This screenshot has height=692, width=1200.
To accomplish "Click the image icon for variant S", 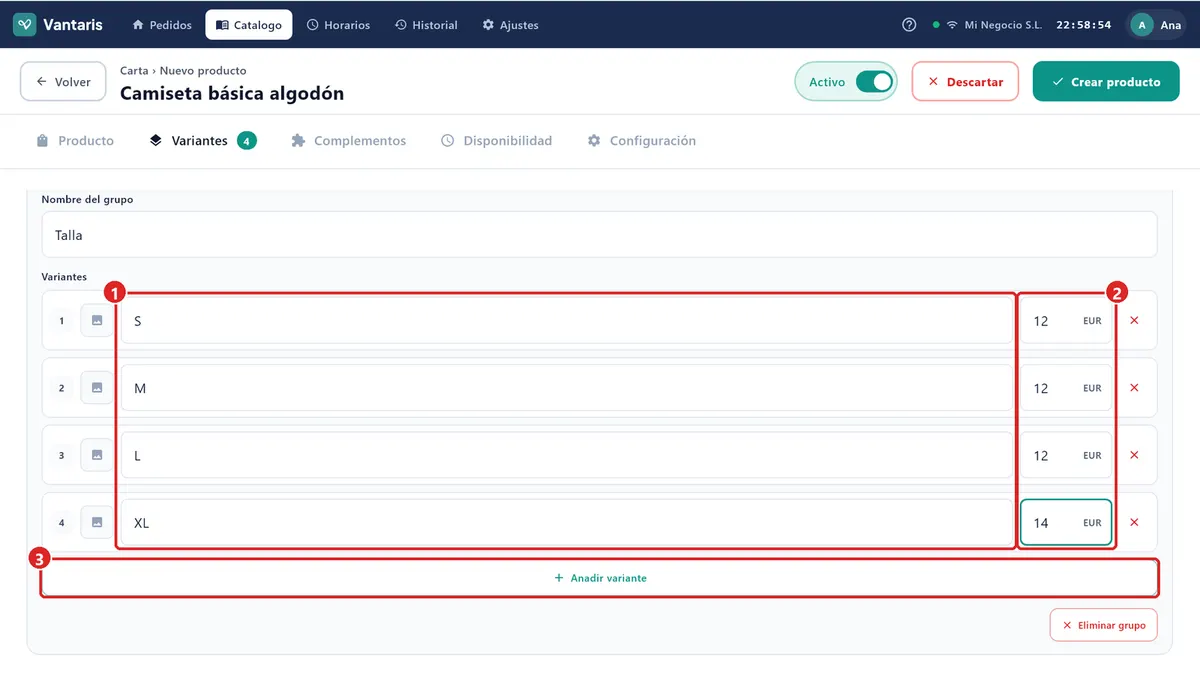I will pos(97,321).
